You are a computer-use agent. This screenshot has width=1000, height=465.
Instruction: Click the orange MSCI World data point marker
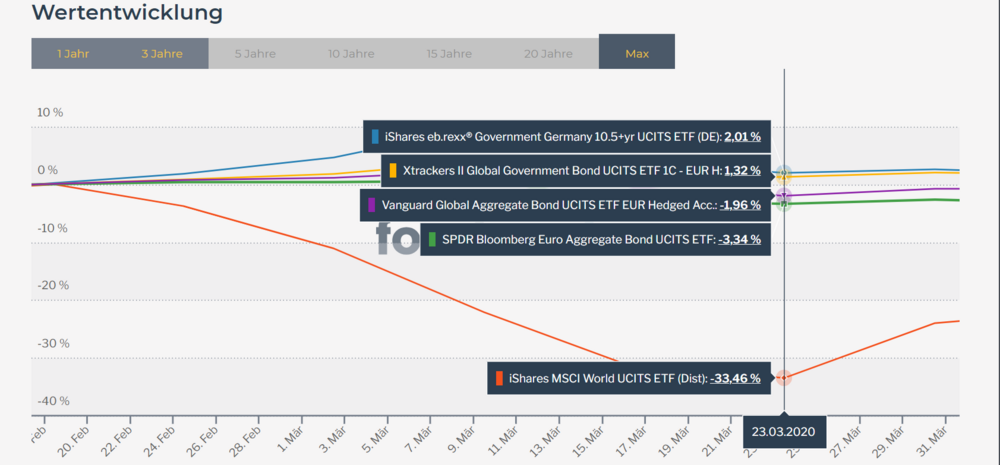point(784,378)
